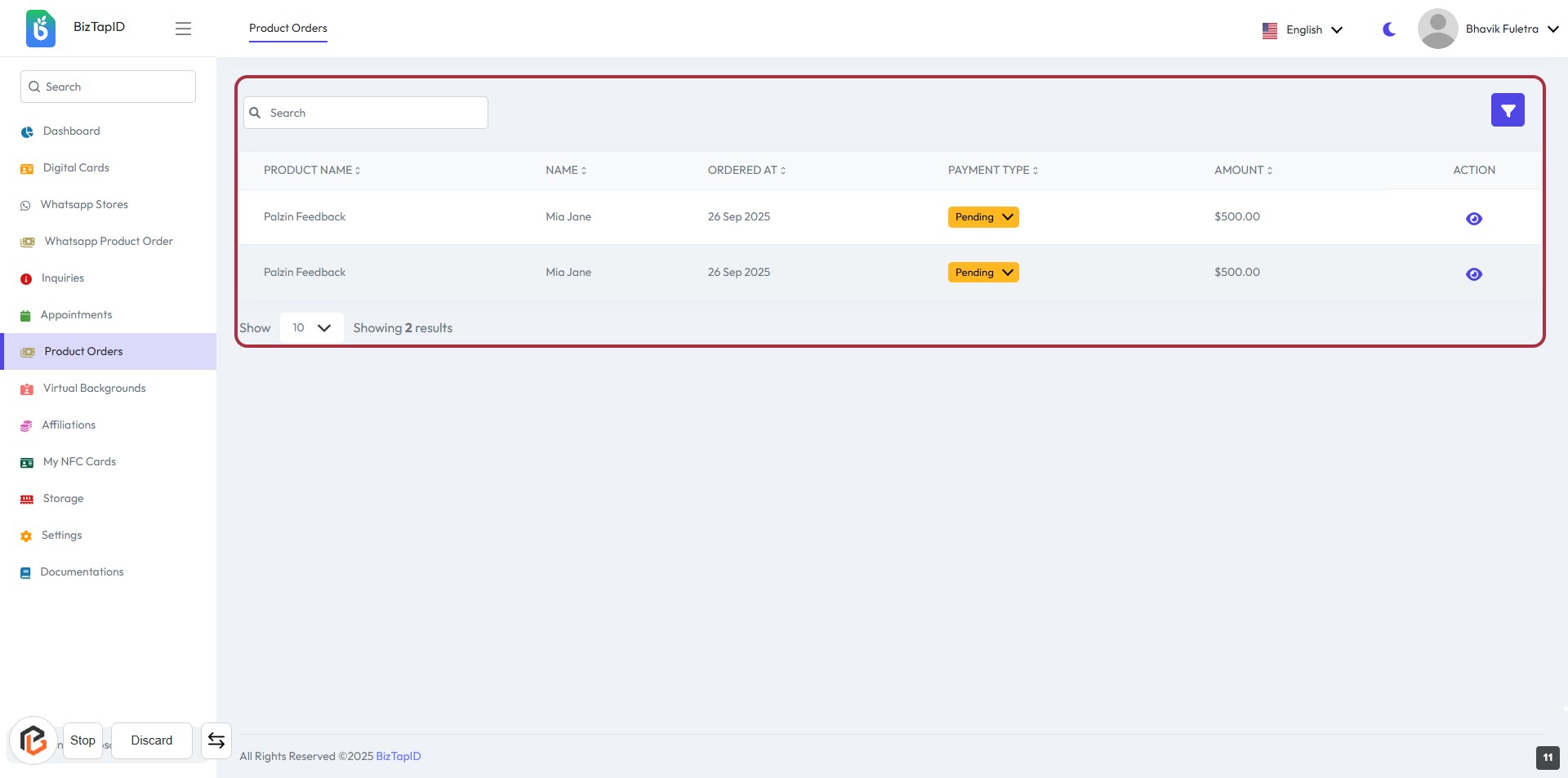The width and height of the screenshot is (1568, 778).
Task: Click the purple filter icon button
Action: click(x=1507, y=110)
